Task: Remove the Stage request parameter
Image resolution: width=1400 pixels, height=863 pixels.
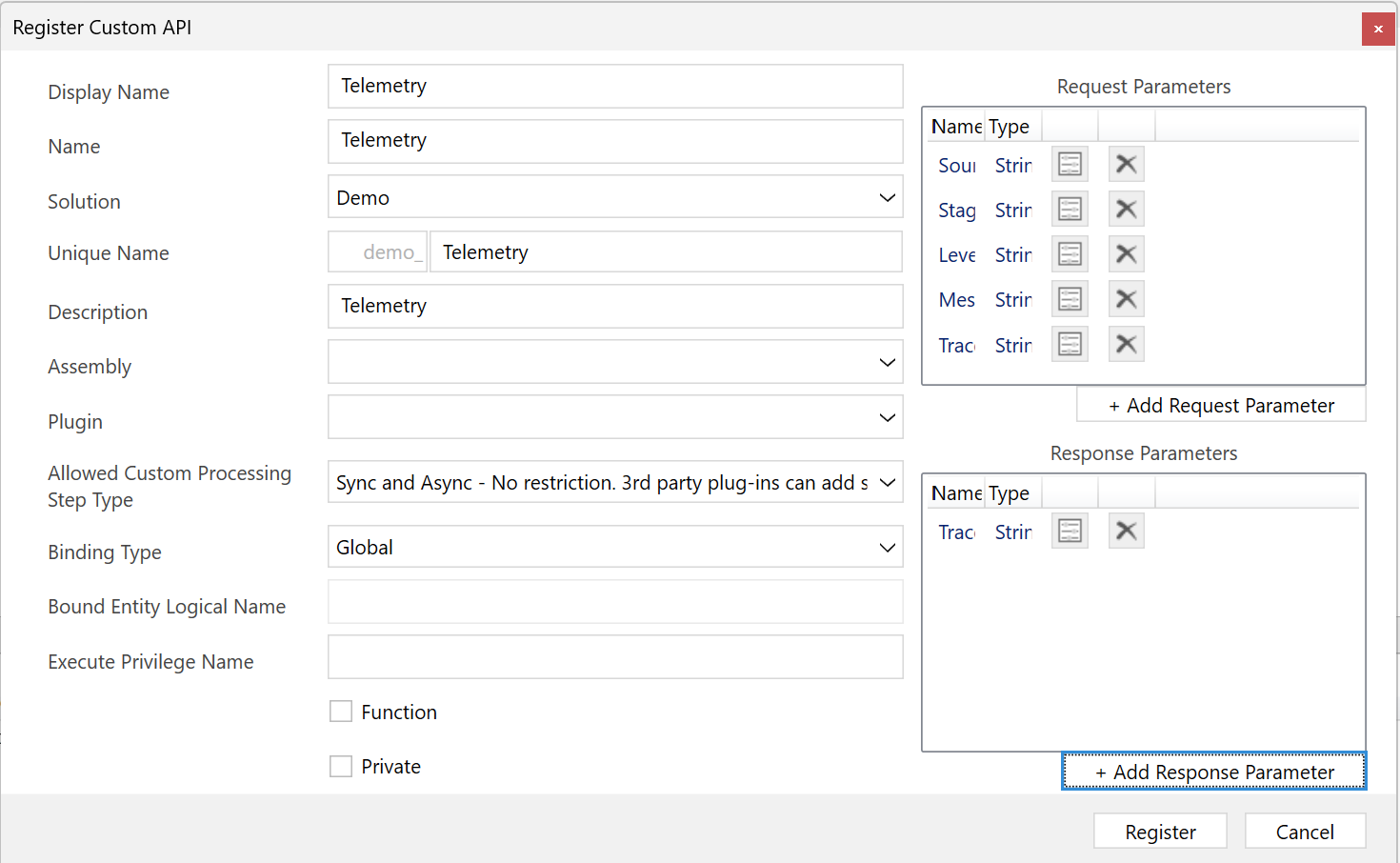Action: (x=1126, y=209)
